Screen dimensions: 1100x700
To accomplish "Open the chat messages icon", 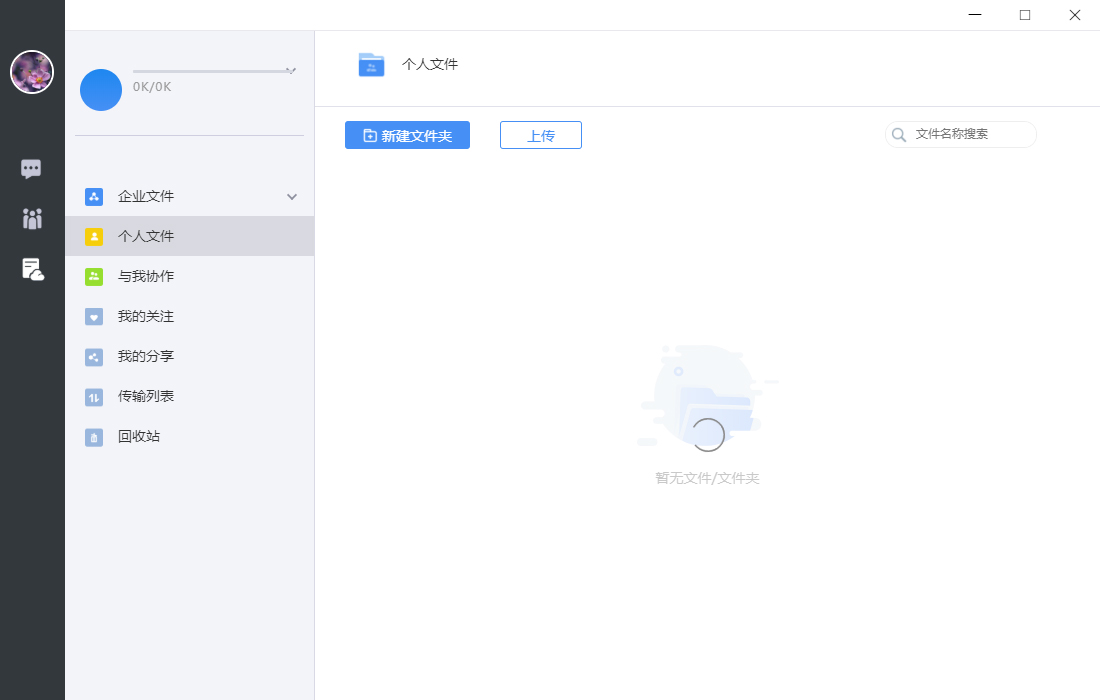I will point(31,168).
